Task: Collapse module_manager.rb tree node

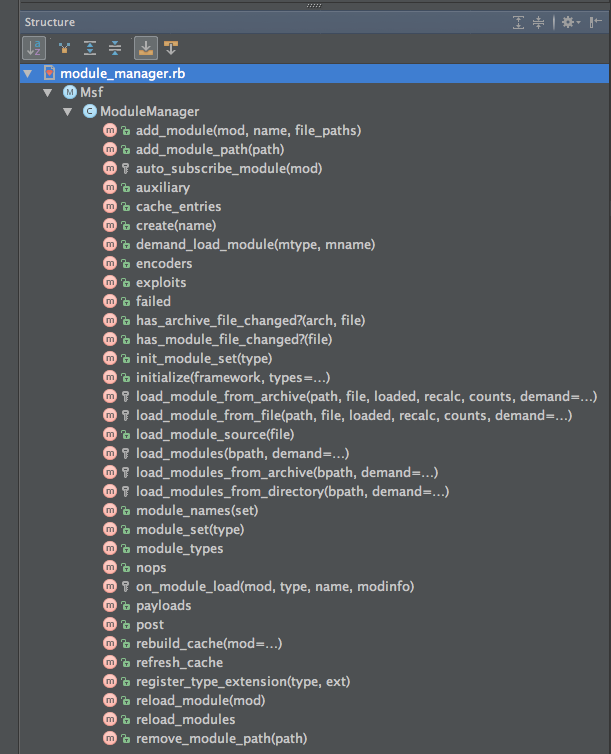Action: tap(28, 74)
